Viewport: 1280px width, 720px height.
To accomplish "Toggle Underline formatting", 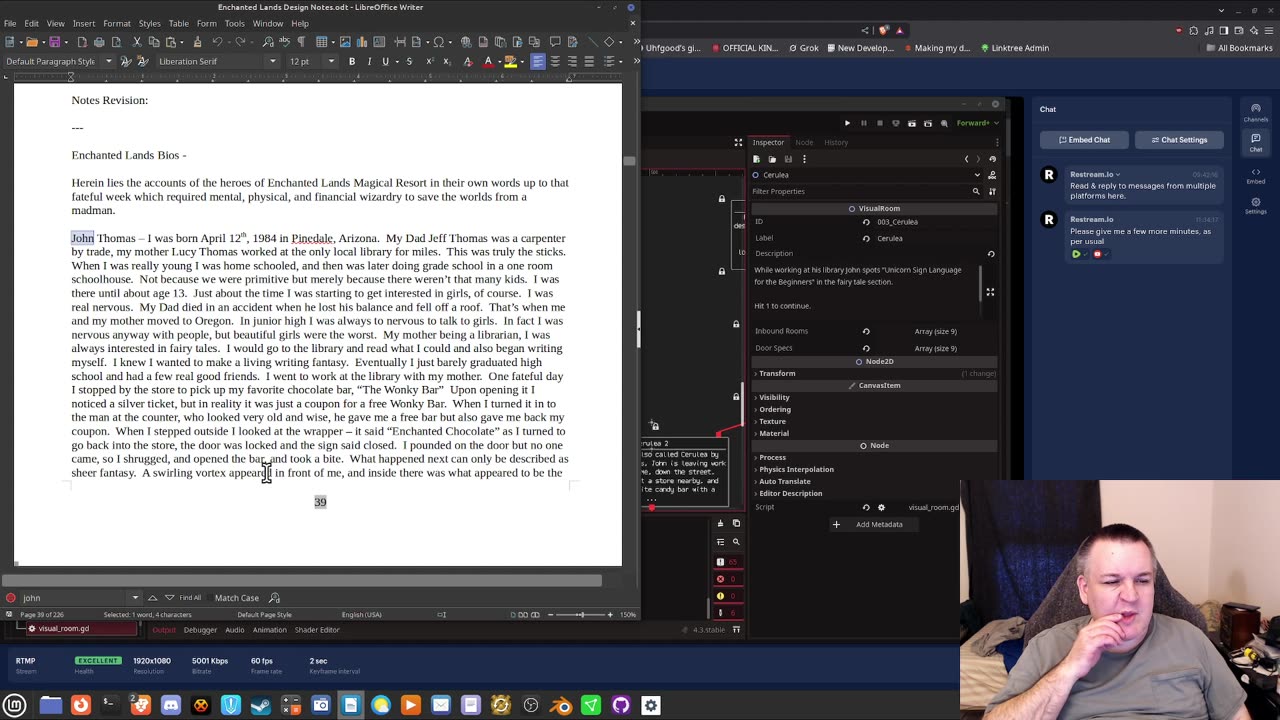I will point(385,61).
